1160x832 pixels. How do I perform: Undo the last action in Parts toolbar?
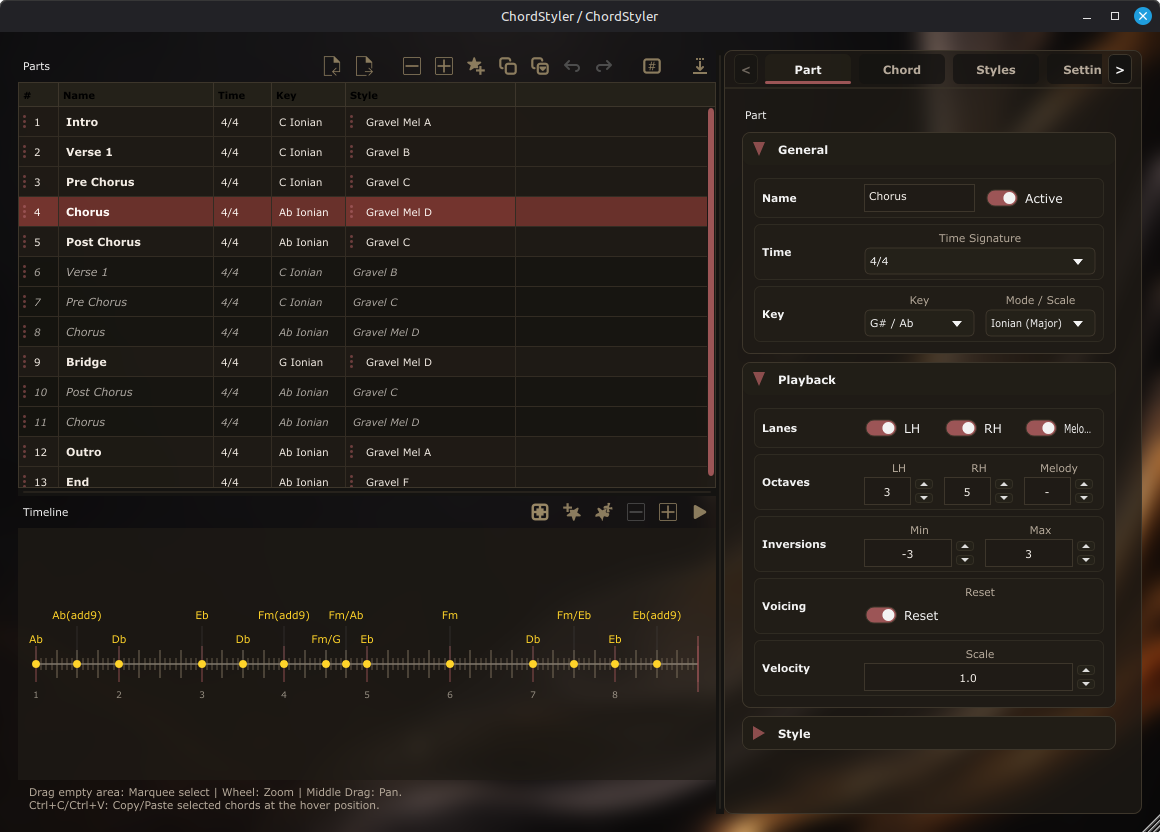tap(572, 66)
